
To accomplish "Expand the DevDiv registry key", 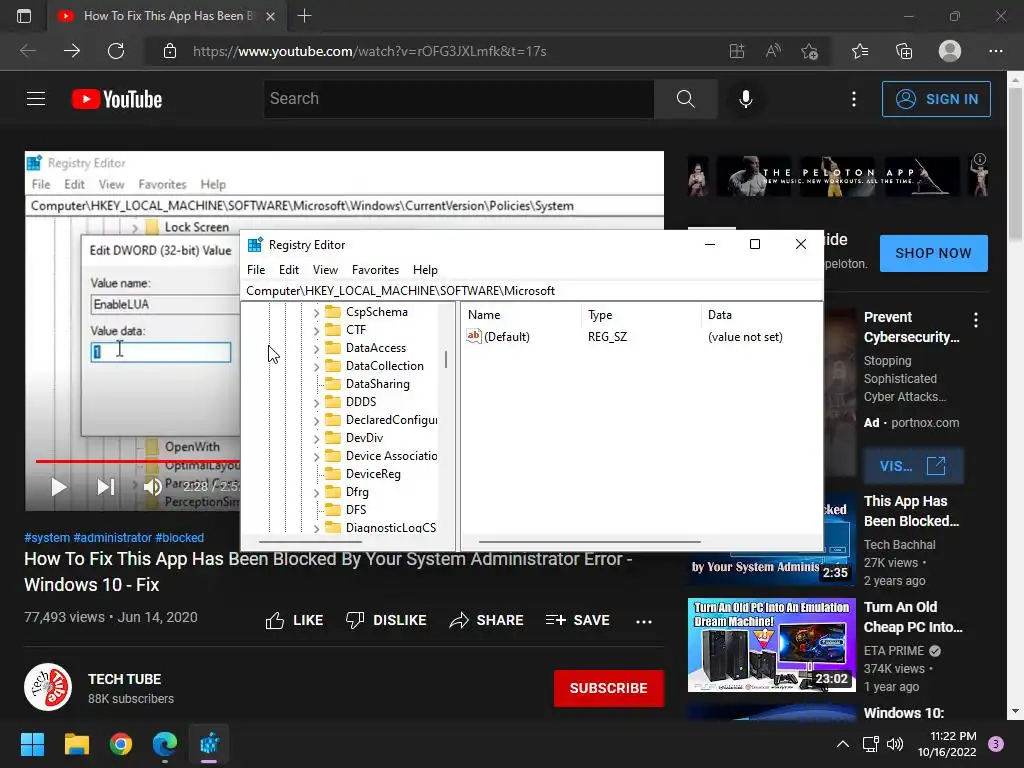I will (316, 439).
